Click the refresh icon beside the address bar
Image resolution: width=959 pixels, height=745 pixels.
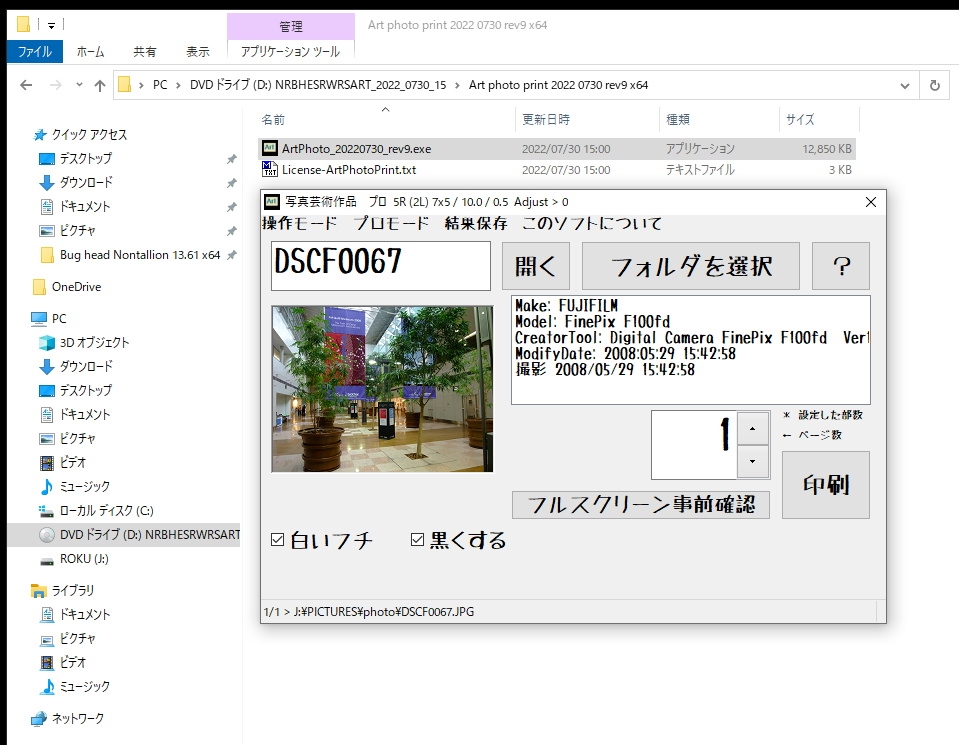coord(934,85)
